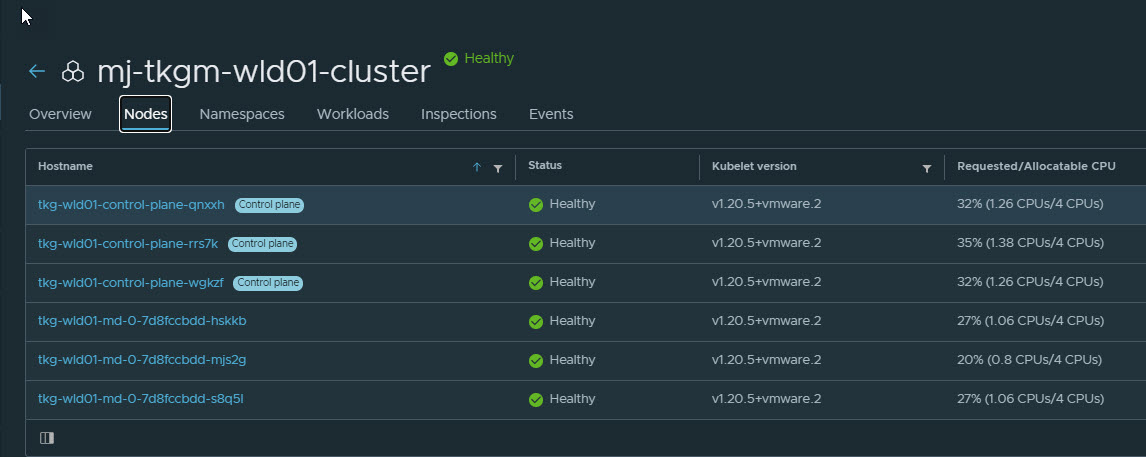
Task: Click the cluster icon next to mj-tkgm-wld01-cluster
Action: pyautogui.click(x=73, y=72)
